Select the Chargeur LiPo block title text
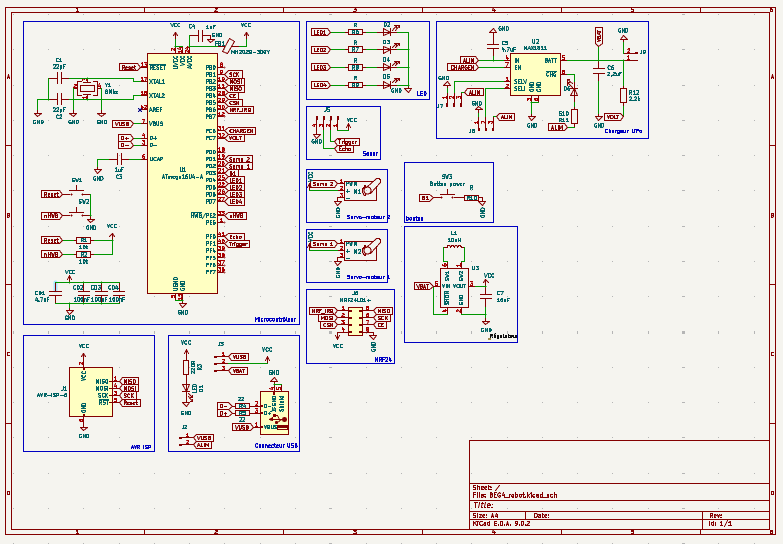Image resolution: width=783 pixels, height=544 pixels. click(x=623, y=131)
